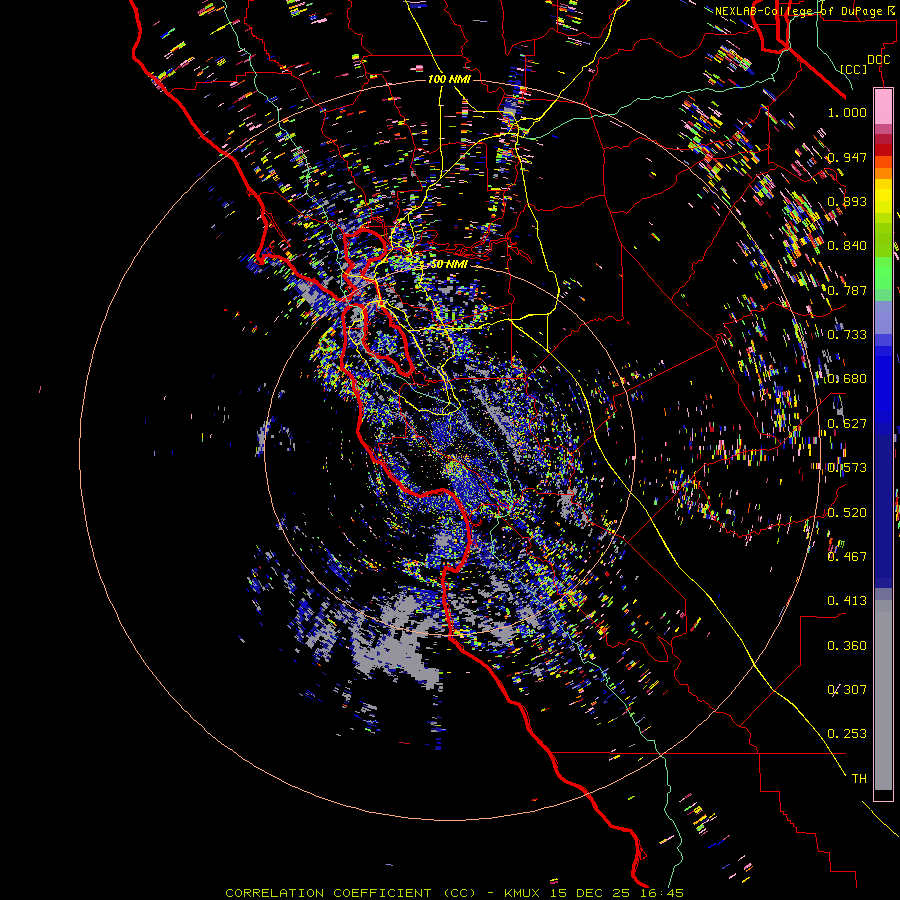Click the 0.573 legend value

[847, 468]
